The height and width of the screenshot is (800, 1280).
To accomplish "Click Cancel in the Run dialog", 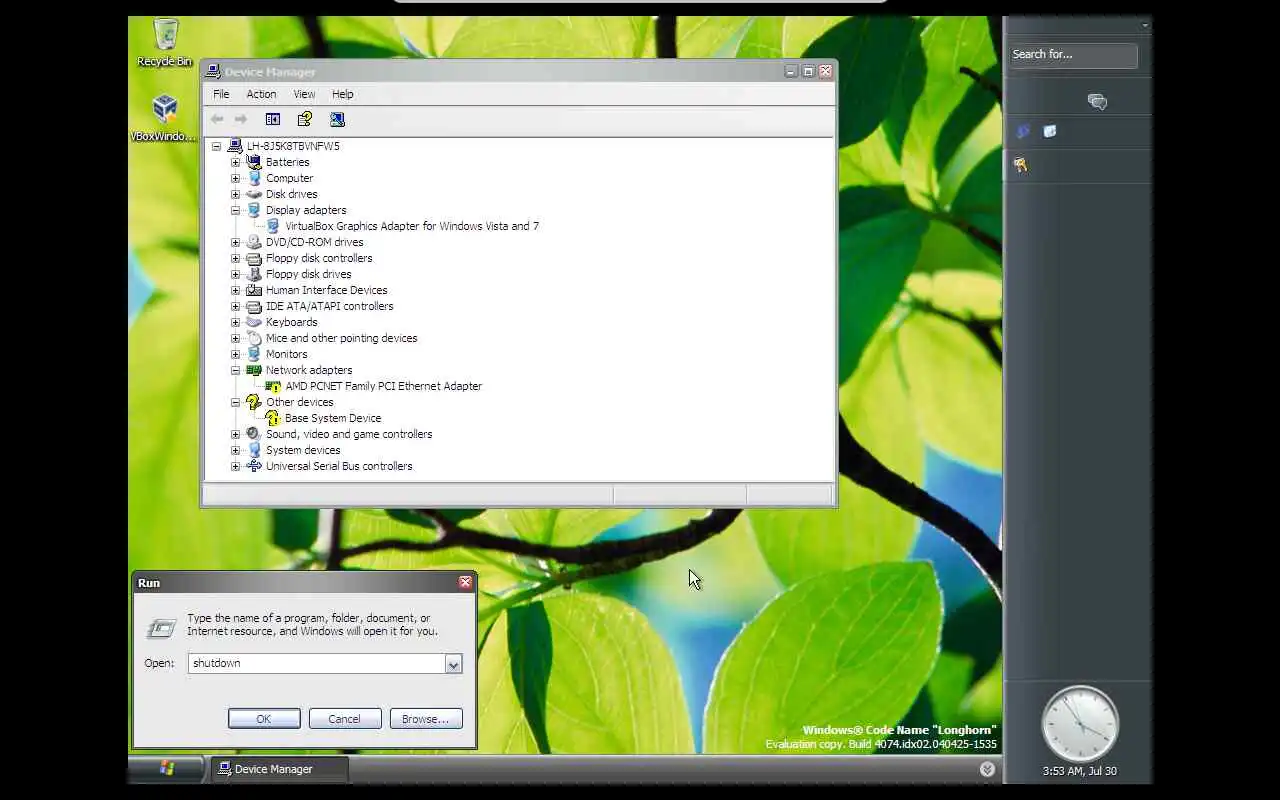I will point(345,719).
